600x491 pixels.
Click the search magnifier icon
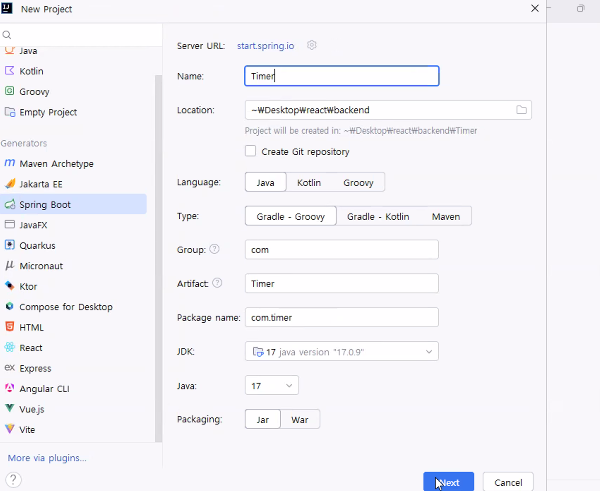tap(7, 35)
